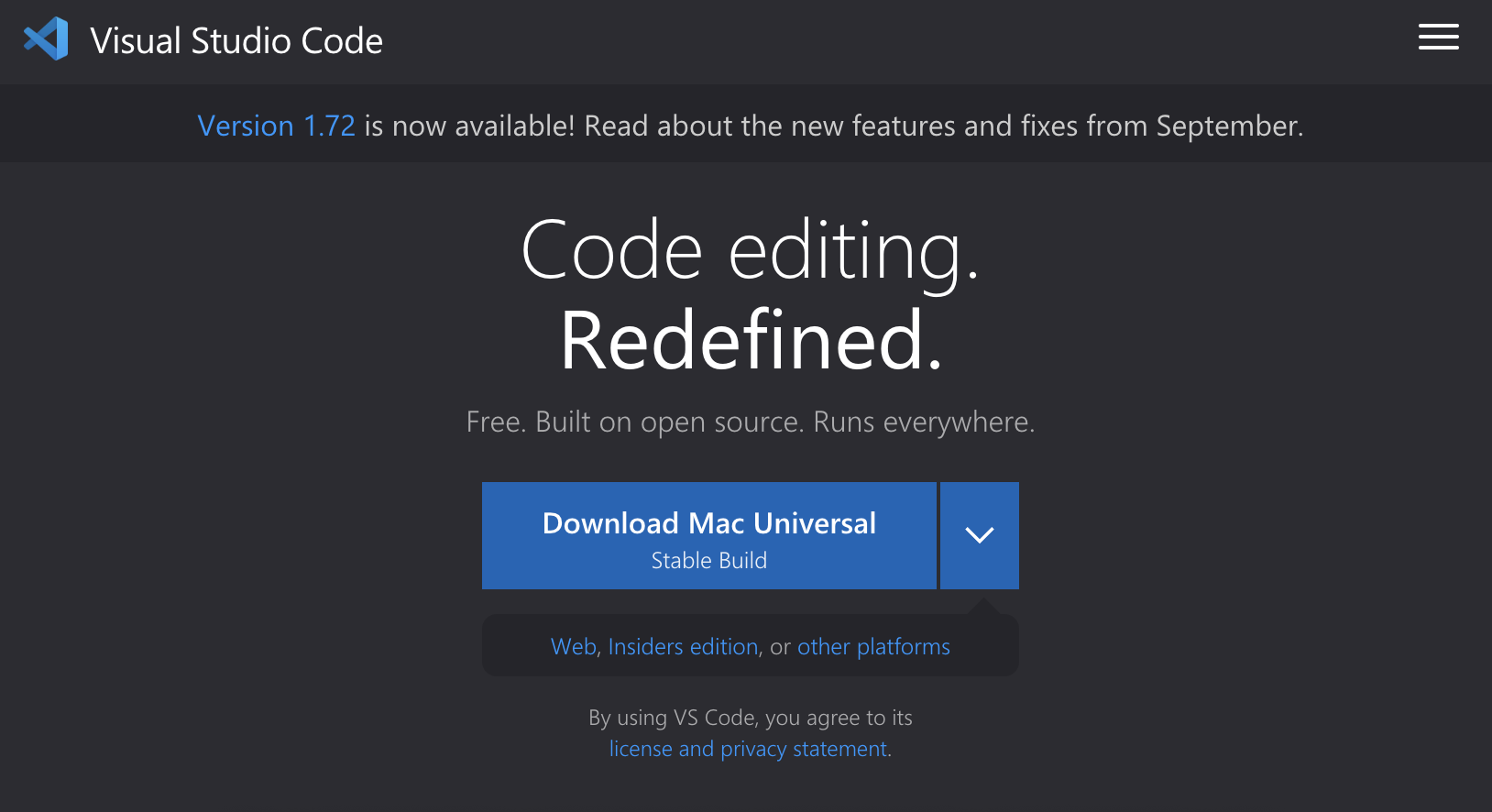Expand the download options chevron dropdown
Viewport: 1492px width, 812px height.
980,535
